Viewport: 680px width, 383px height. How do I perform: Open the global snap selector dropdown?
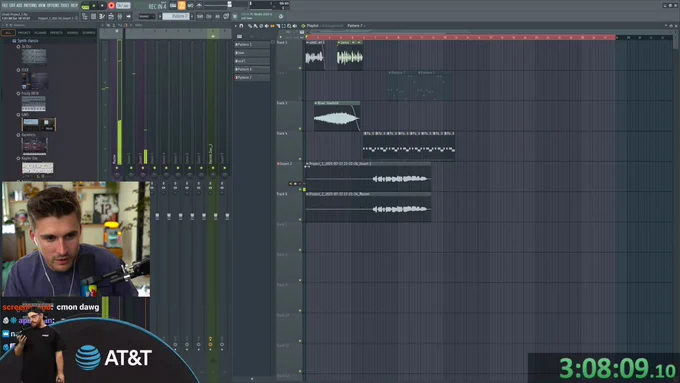tap(147, 16)
